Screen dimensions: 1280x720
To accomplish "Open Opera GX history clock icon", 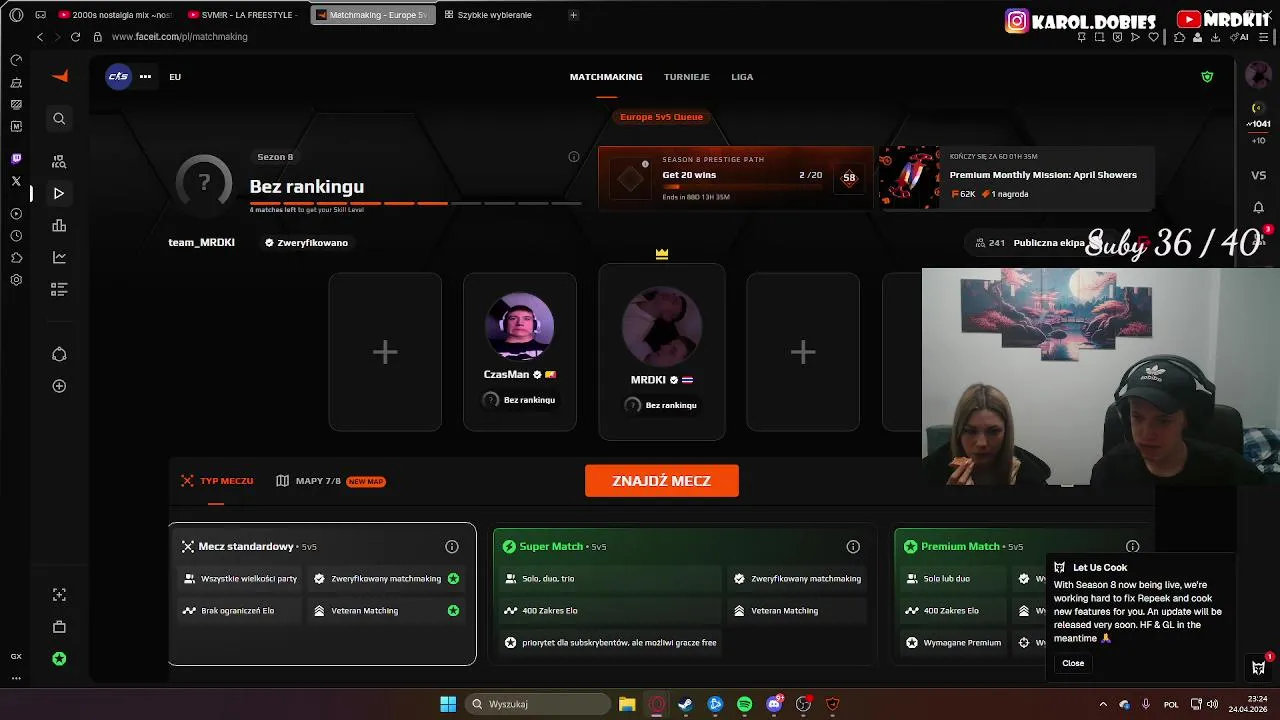I will [16, 236].
